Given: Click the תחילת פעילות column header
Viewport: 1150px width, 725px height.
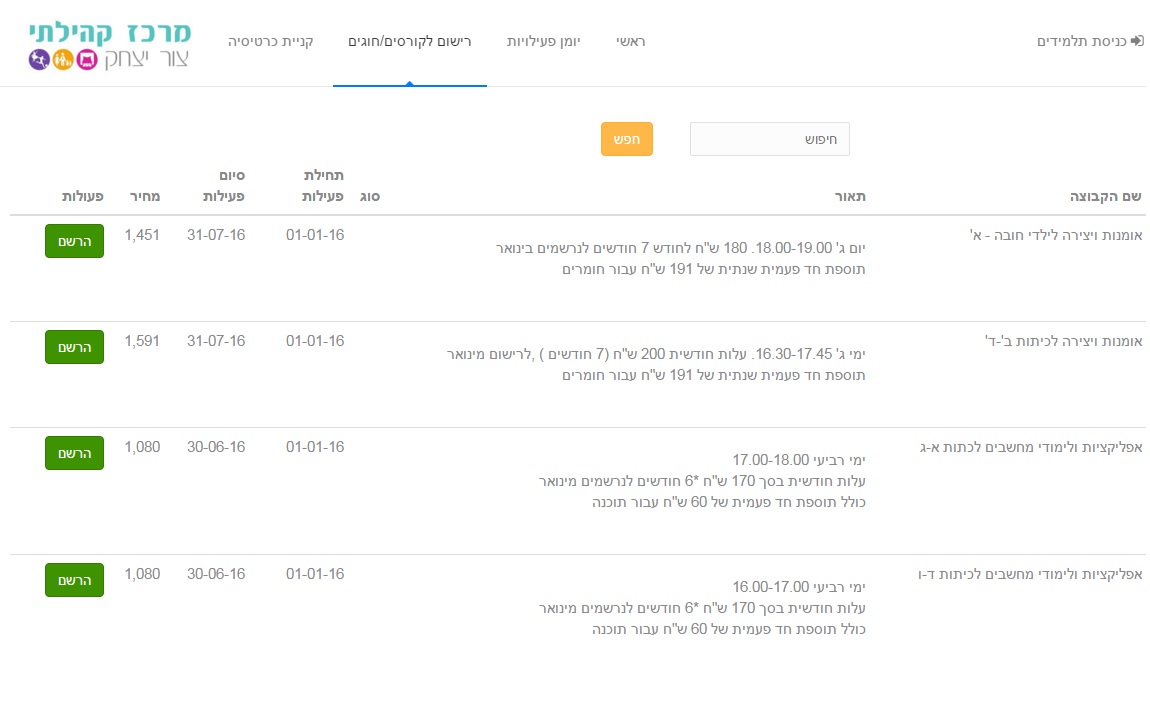Looking at the screenshot, I should [323, 186].
